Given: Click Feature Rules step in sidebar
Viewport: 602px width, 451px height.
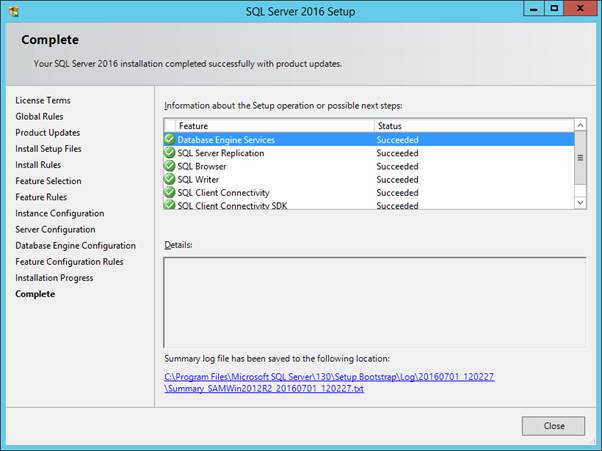Looking at the screenshot, I should (x=41, y=197).
